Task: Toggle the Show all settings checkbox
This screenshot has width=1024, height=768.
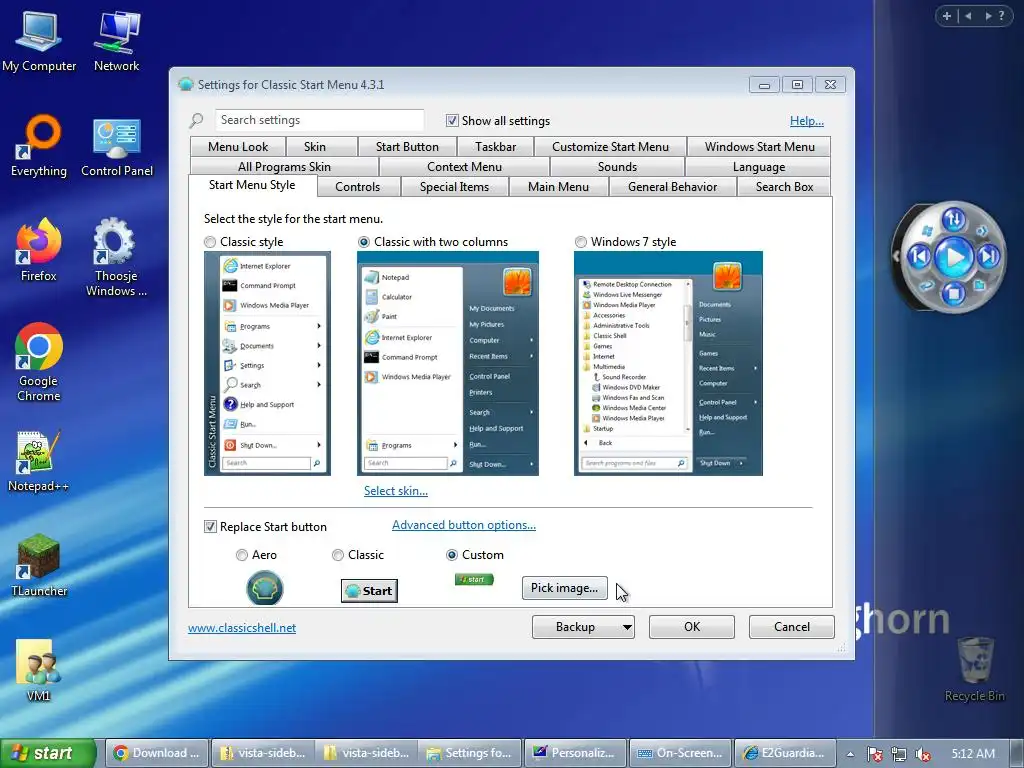Action: [452, 120]
